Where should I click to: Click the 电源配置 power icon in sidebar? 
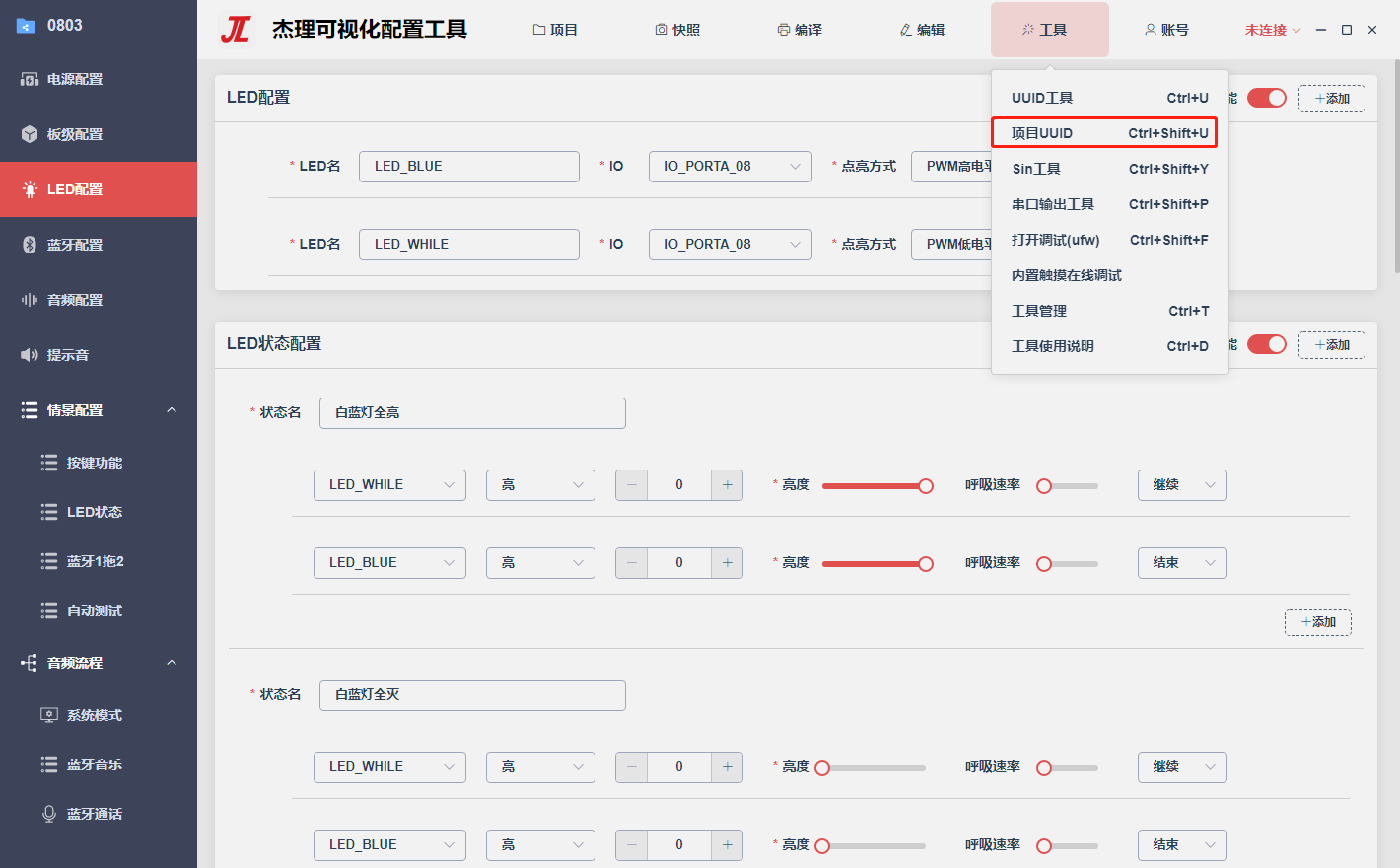pos(30,79)
